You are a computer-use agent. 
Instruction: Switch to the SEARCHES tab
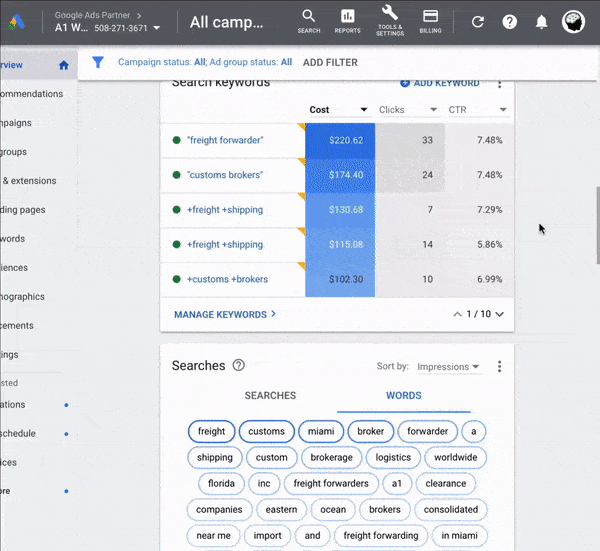(x=270, y=395)
